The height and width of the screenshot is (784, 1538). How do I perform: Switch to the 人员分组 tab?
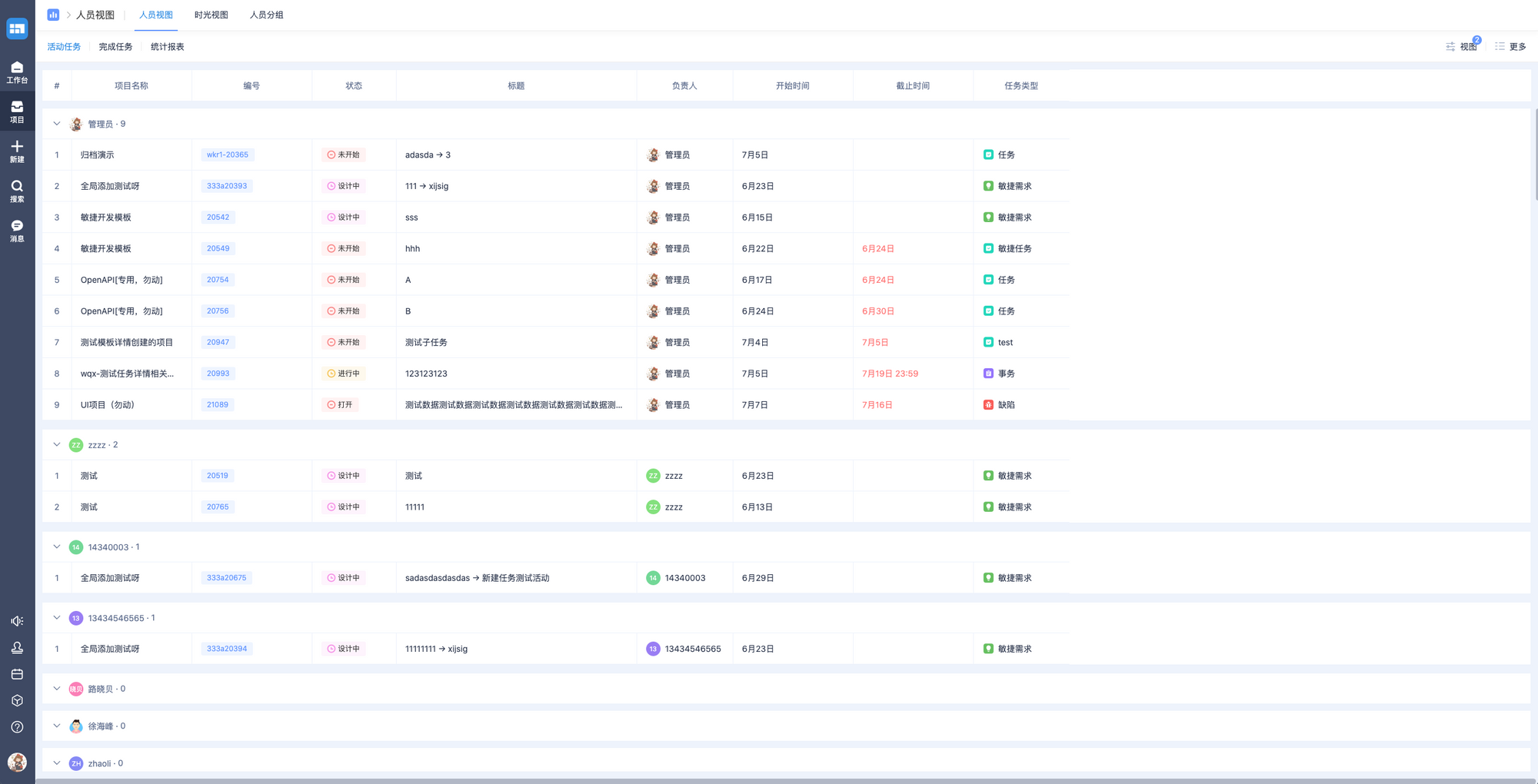[266, 15]
